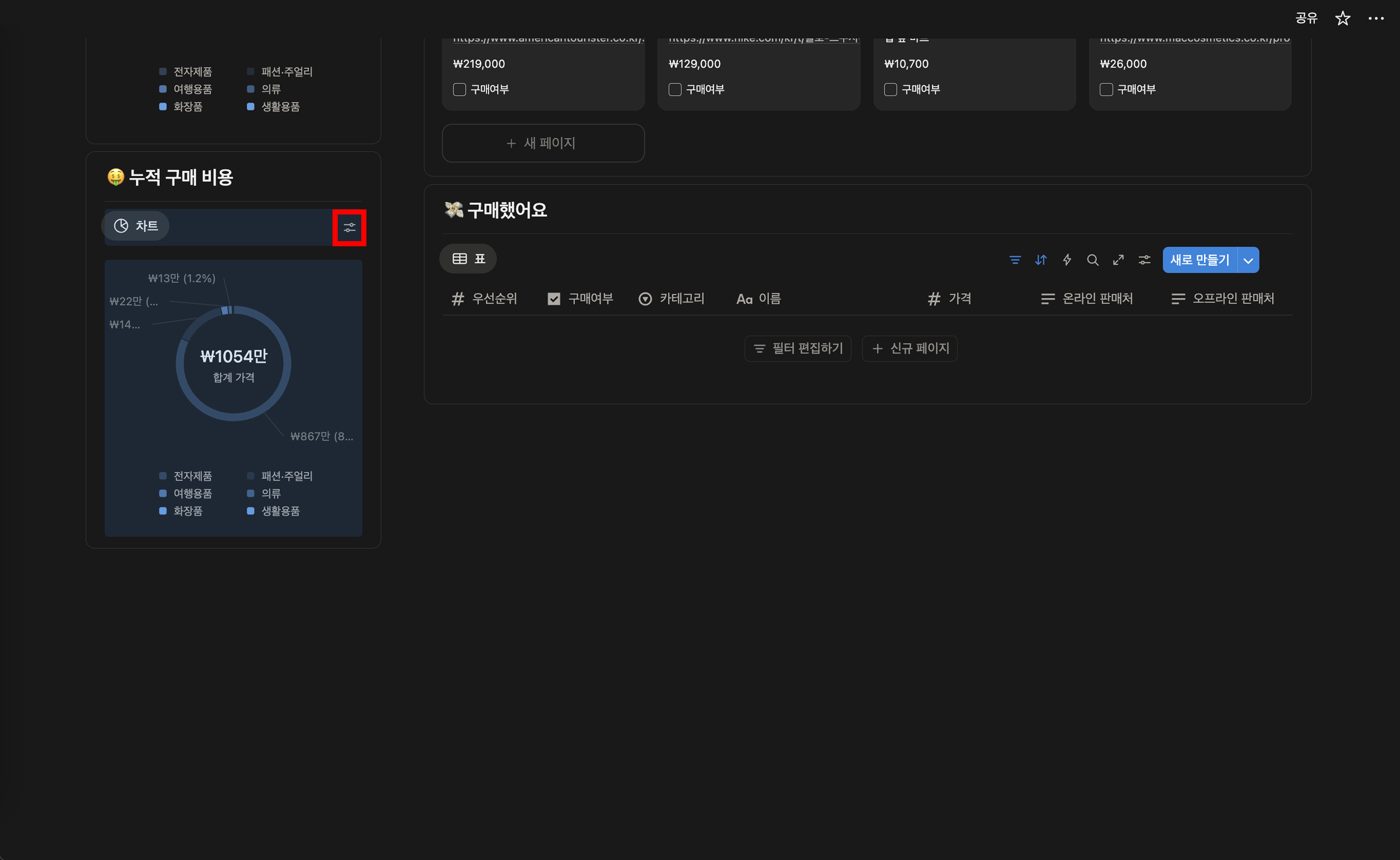Screen dimensions: 1400x860
Task: Select the 차트 view tab
Action: [136, 226]
